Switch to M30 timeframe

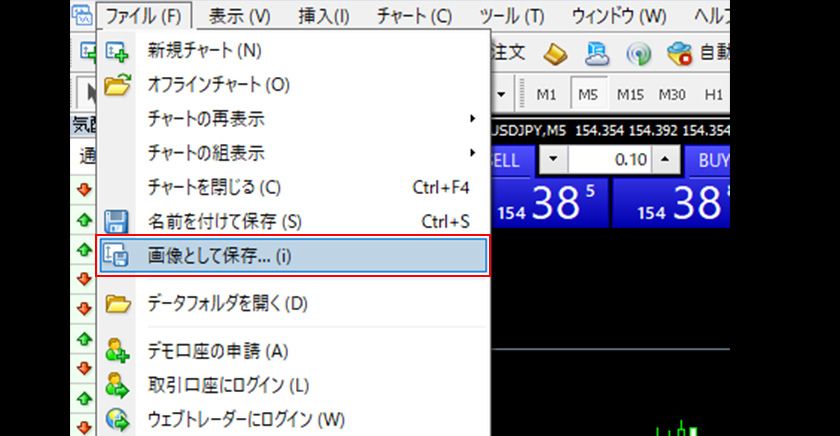[x=672, y=95]
